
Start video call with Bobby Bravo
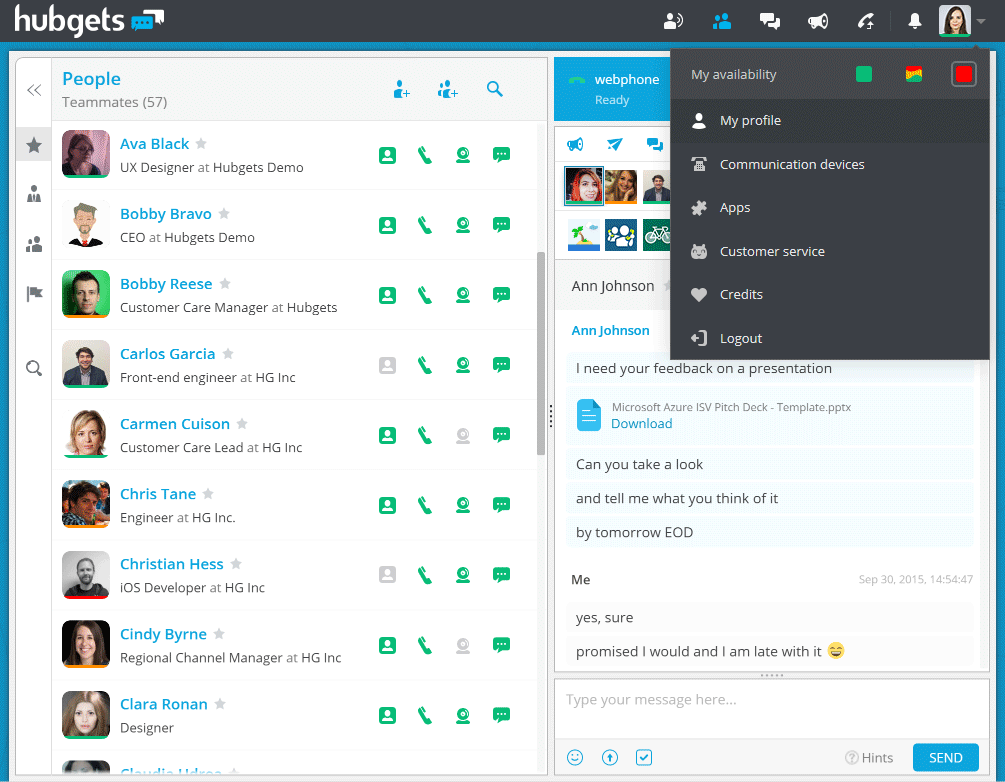point(463,225)
